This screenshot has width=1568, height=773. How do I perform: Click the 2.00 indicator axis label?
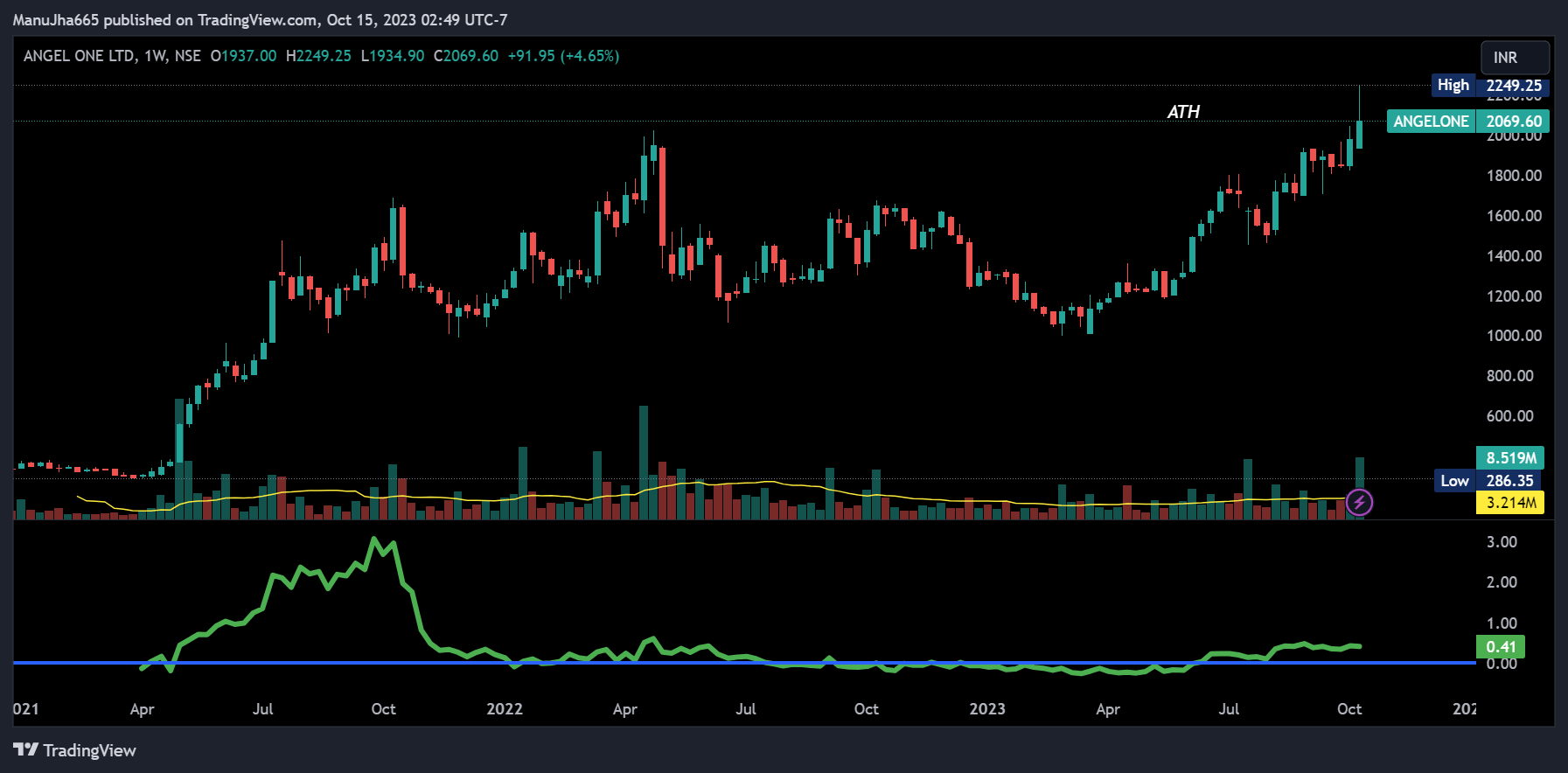click(x=1502, y=582)
